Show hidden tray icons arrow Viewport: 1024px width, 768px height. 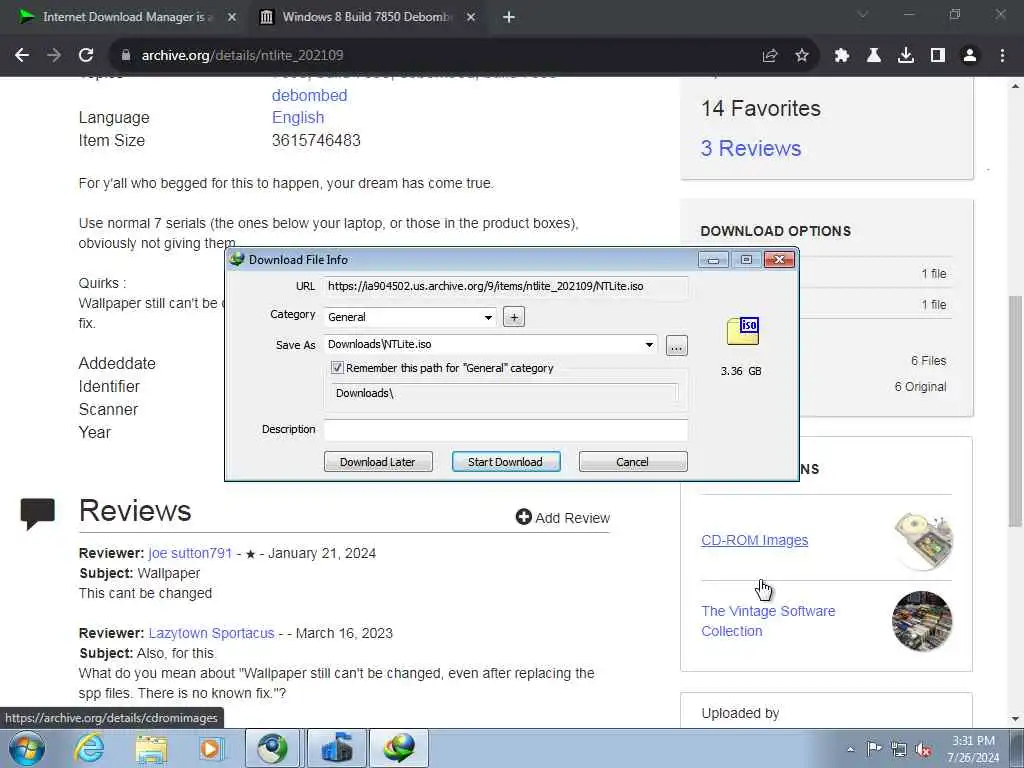[x=850, y=749]
